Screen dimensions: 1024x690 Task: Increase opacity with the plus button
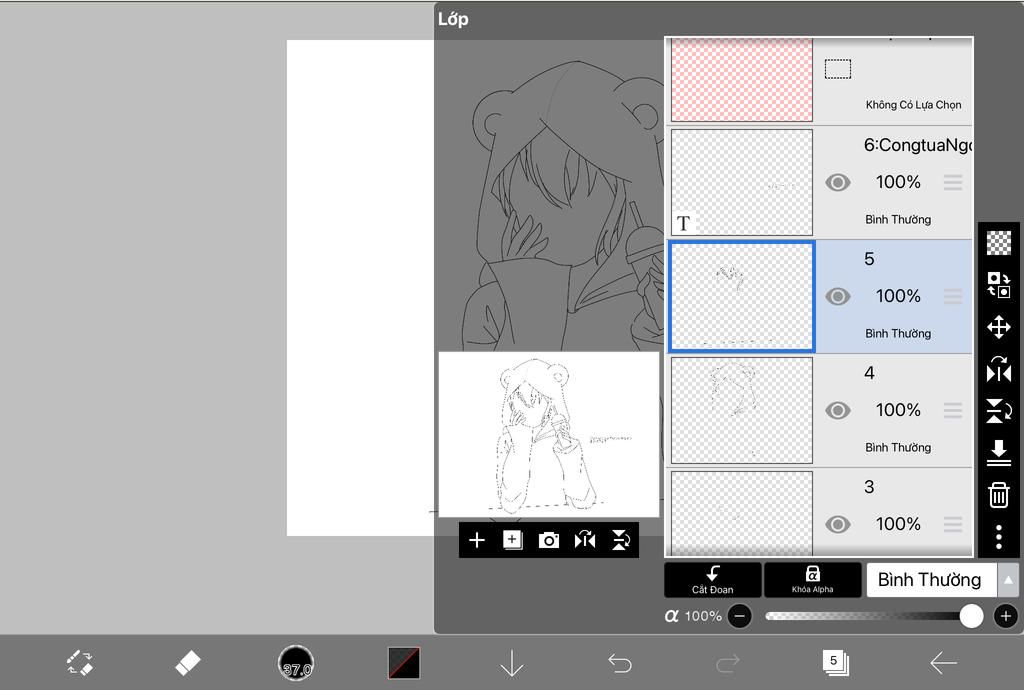click(1005, 616)
